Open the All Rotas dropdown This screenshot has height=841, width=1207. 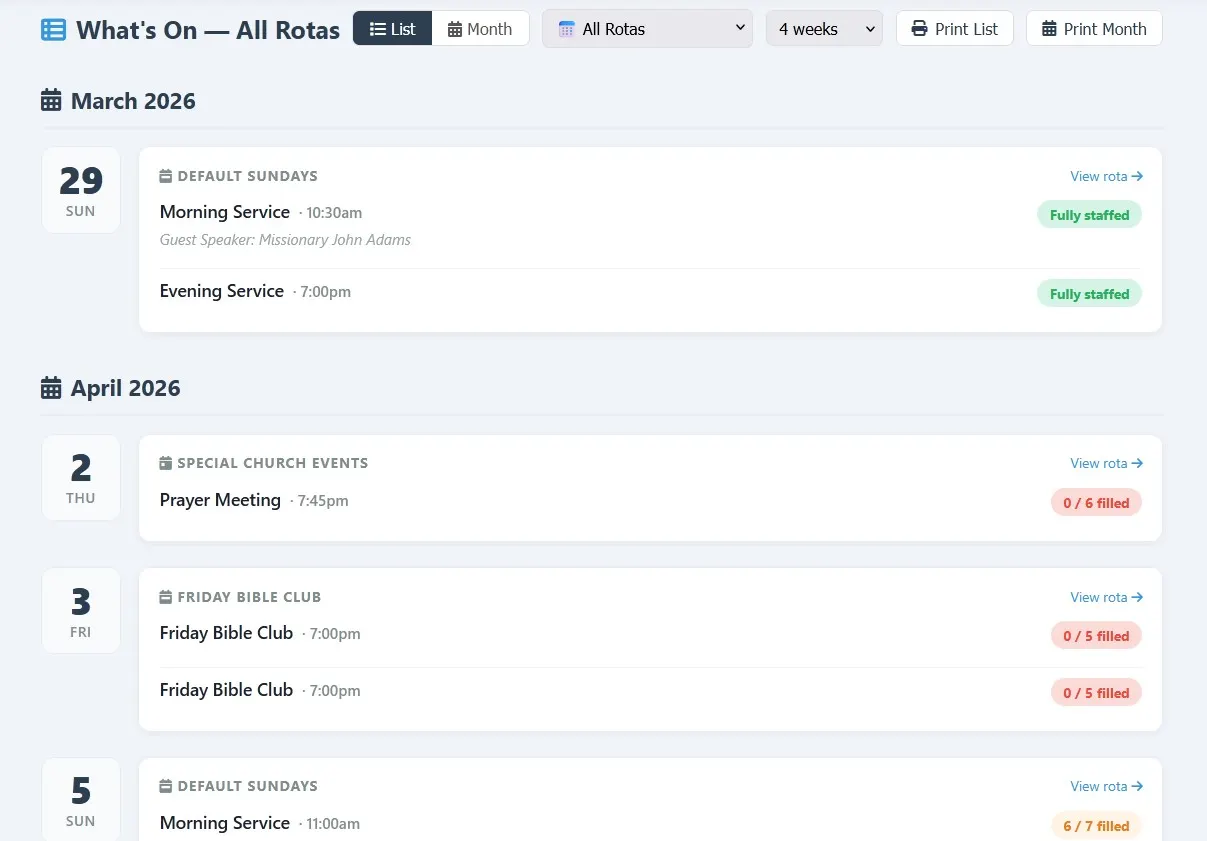pos(647,29)
